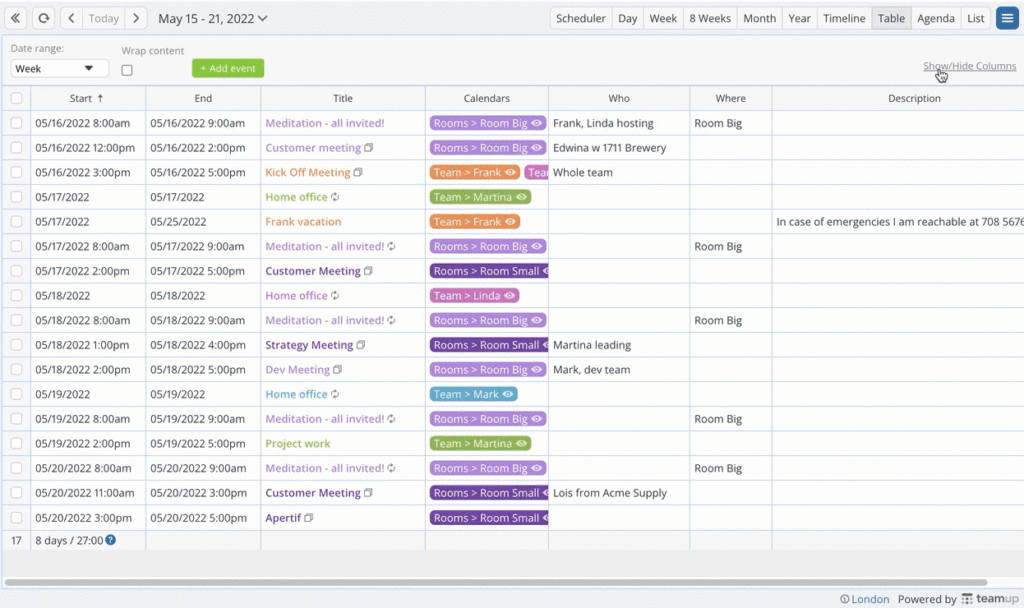This screenshot has width=1024, height=608.
Task: Go to previous week arrow
Action: pos(71,18)
